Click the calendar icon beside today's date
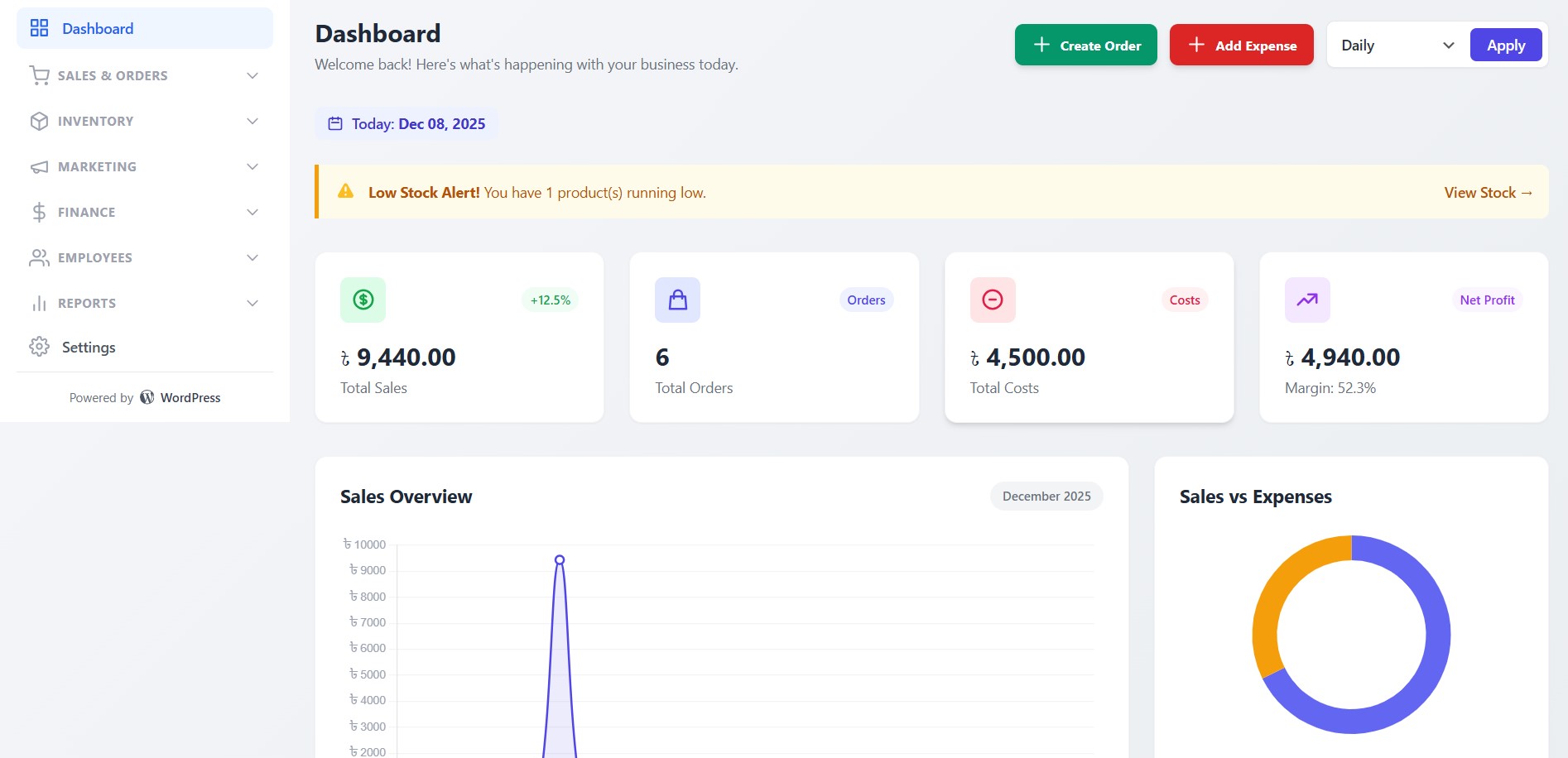Viewport: 1568px width, 758px height. coord(335,122)
